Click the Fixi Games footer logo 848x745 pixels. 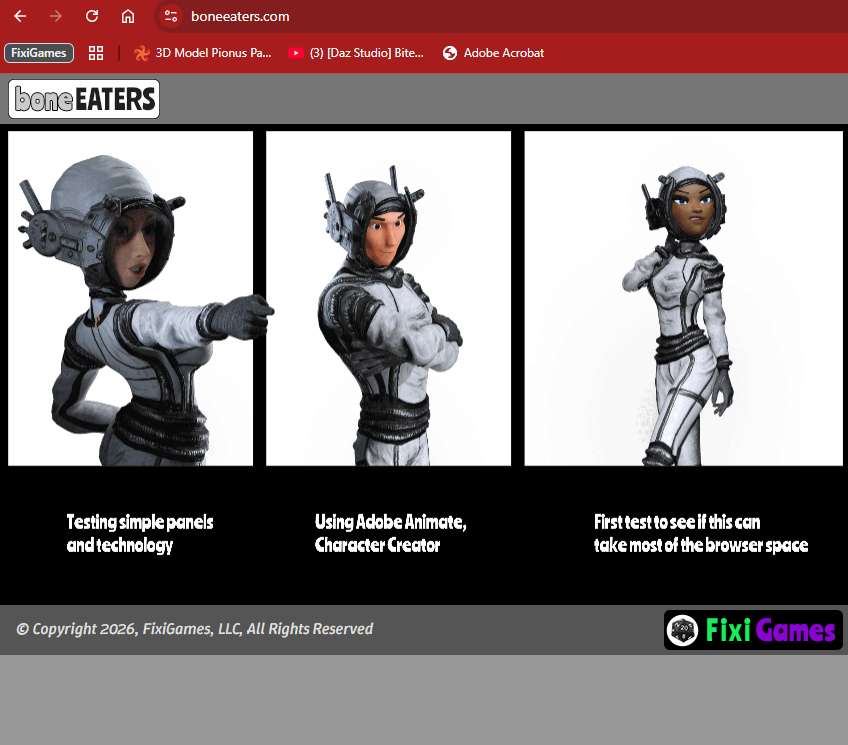point(753,630)
